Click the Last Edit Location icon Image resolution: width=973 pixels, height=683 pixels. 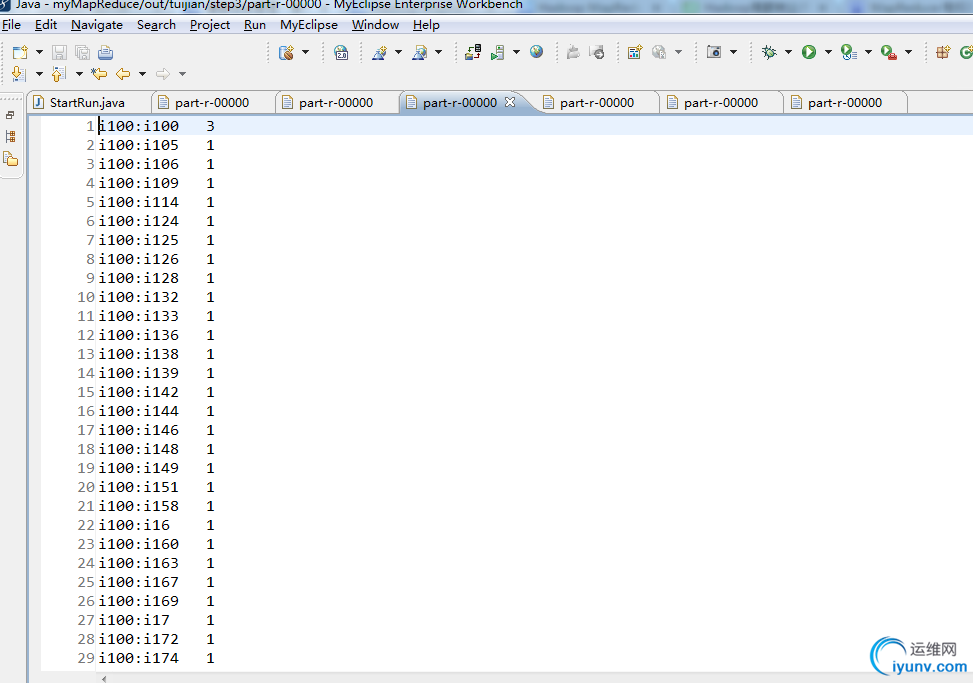tap(99, 74)
